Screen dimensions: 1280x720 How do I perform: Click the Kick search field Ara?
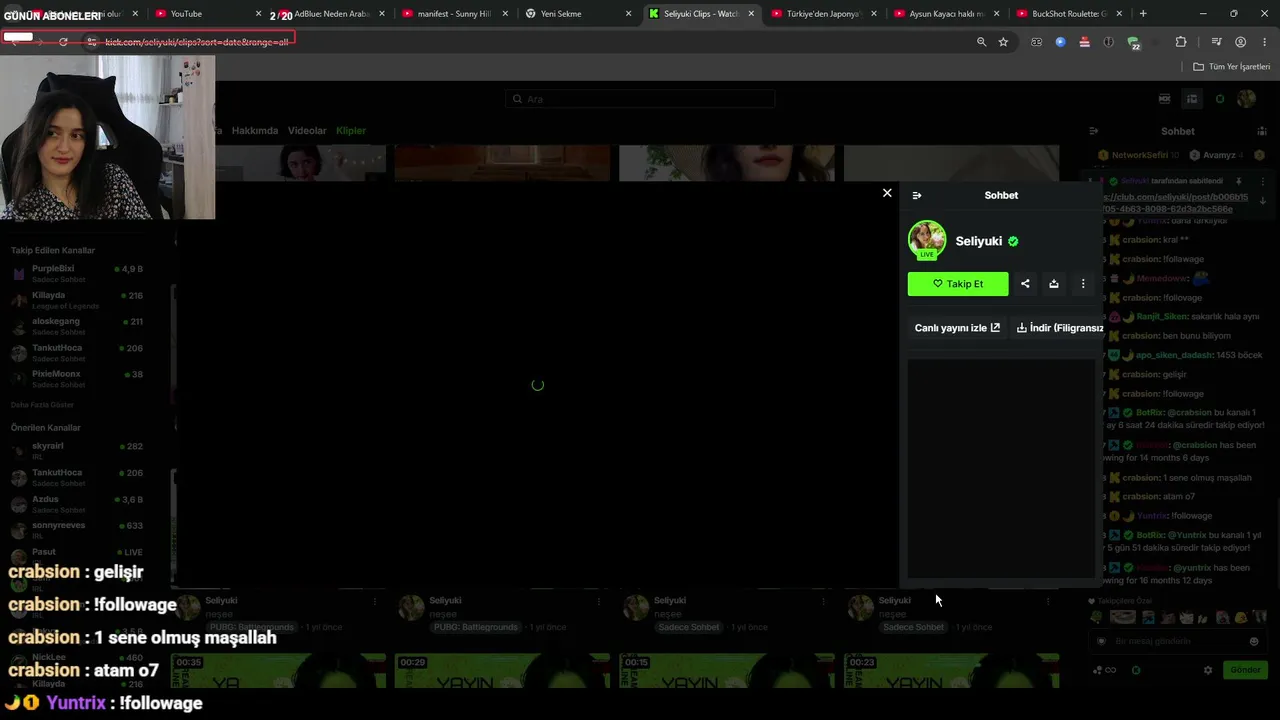click(x=640, y=99)
